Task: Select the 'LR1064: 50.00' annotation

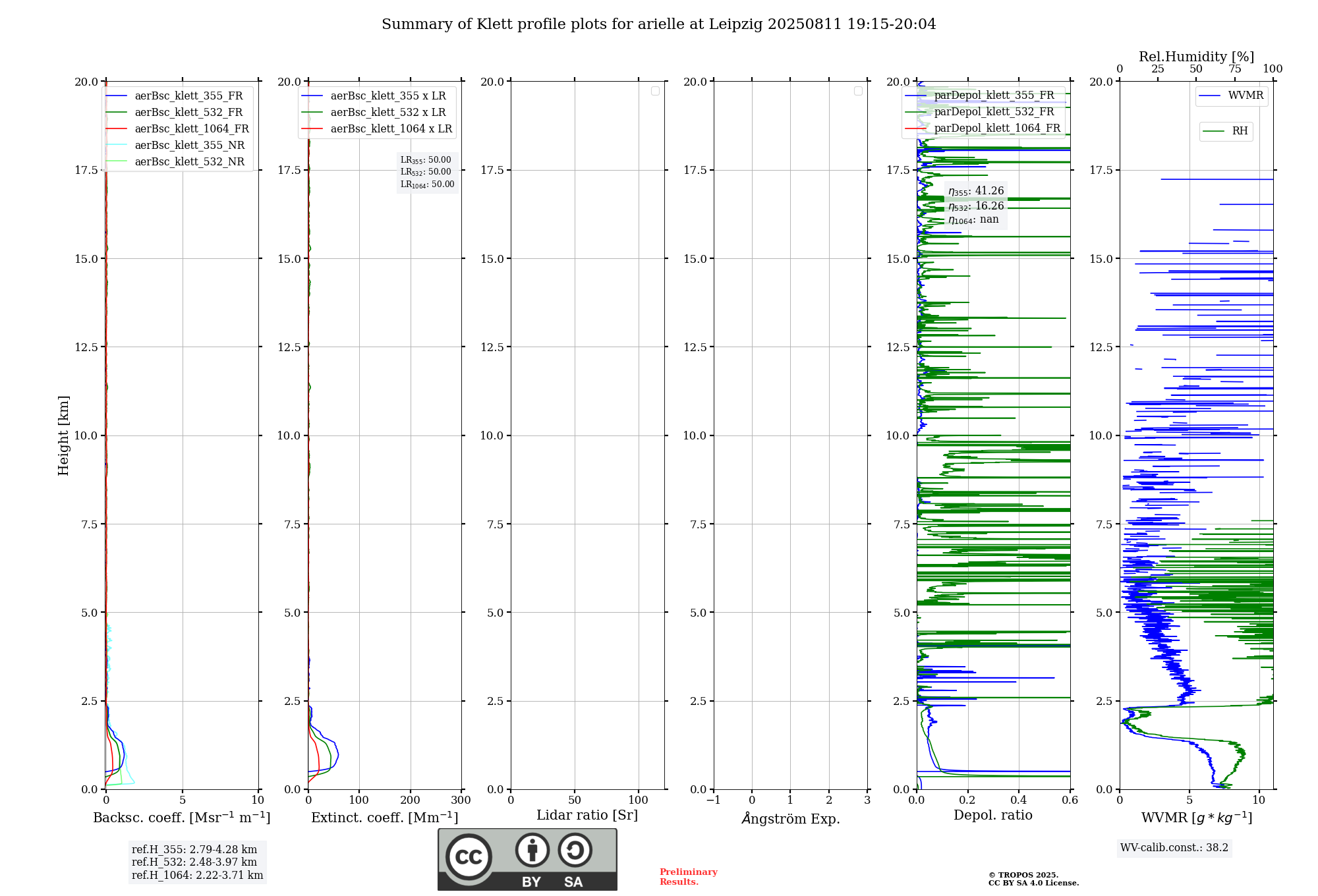Action: (x=427, y=184)
